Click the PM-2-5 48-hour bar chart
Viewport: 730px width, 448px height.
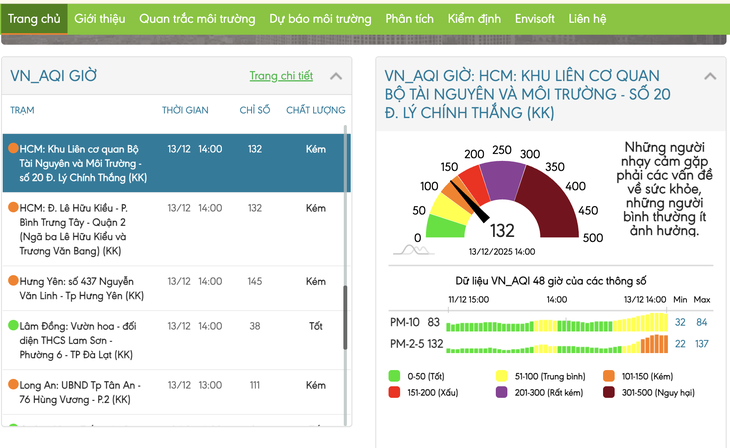(556, 345)
